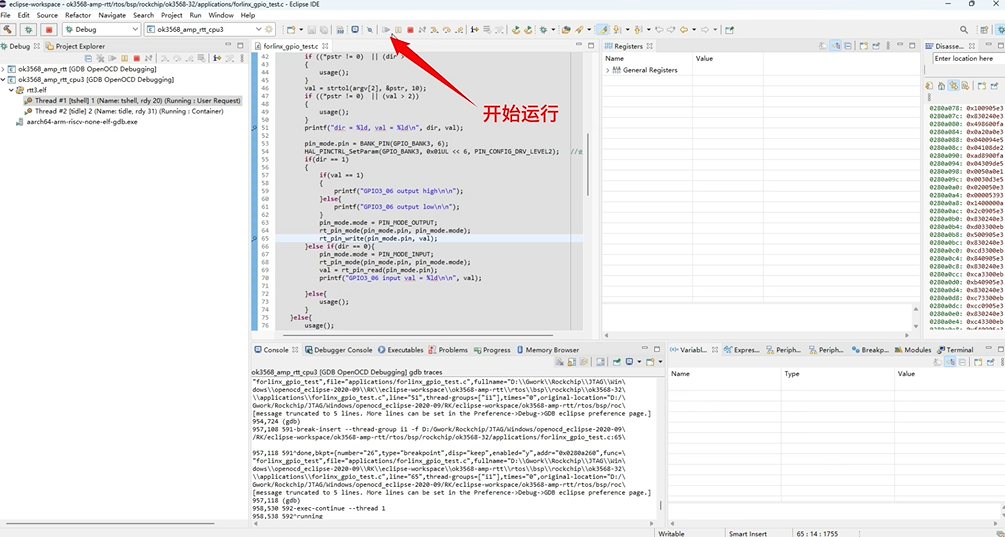Toggle the toolbar's highlighted pencil-marker button
The image size is (1005, 537).
tap(602, 29)
